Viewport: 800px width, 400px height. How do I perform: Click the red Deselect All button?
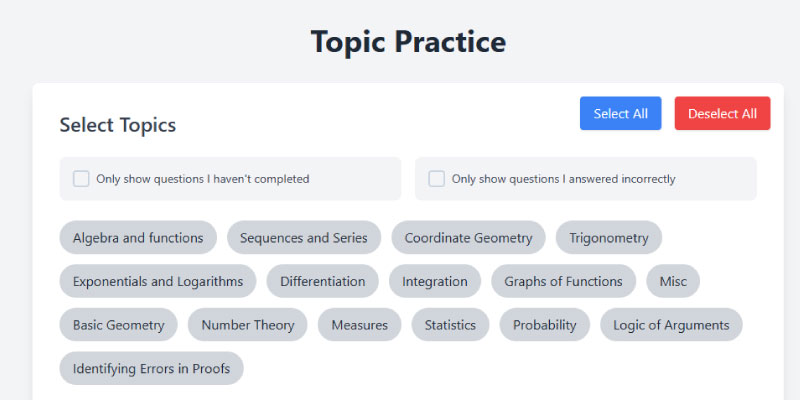(x=722, y=113)
